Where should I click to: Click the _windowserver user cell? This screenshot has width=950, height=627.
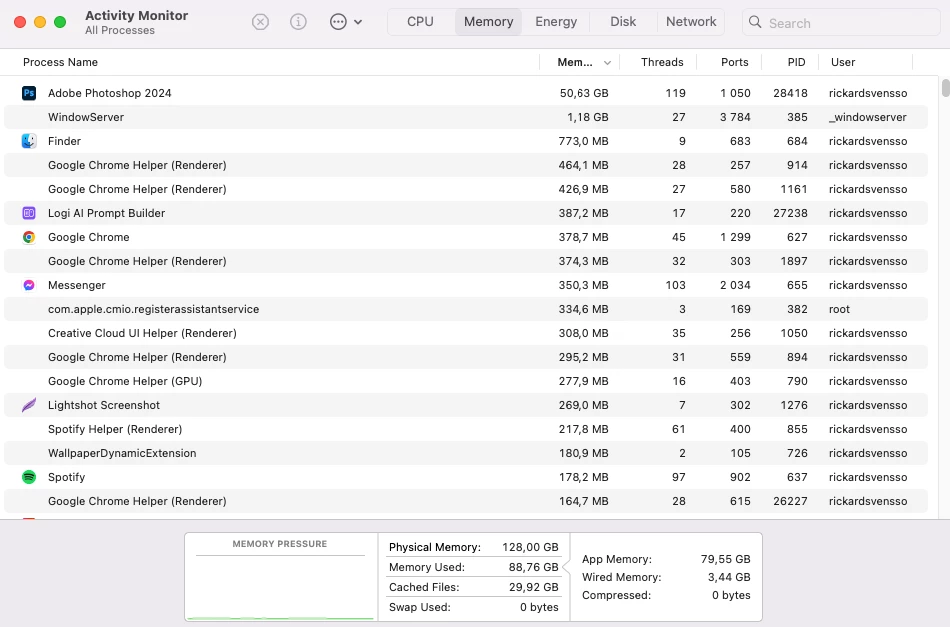pos(868,117)
